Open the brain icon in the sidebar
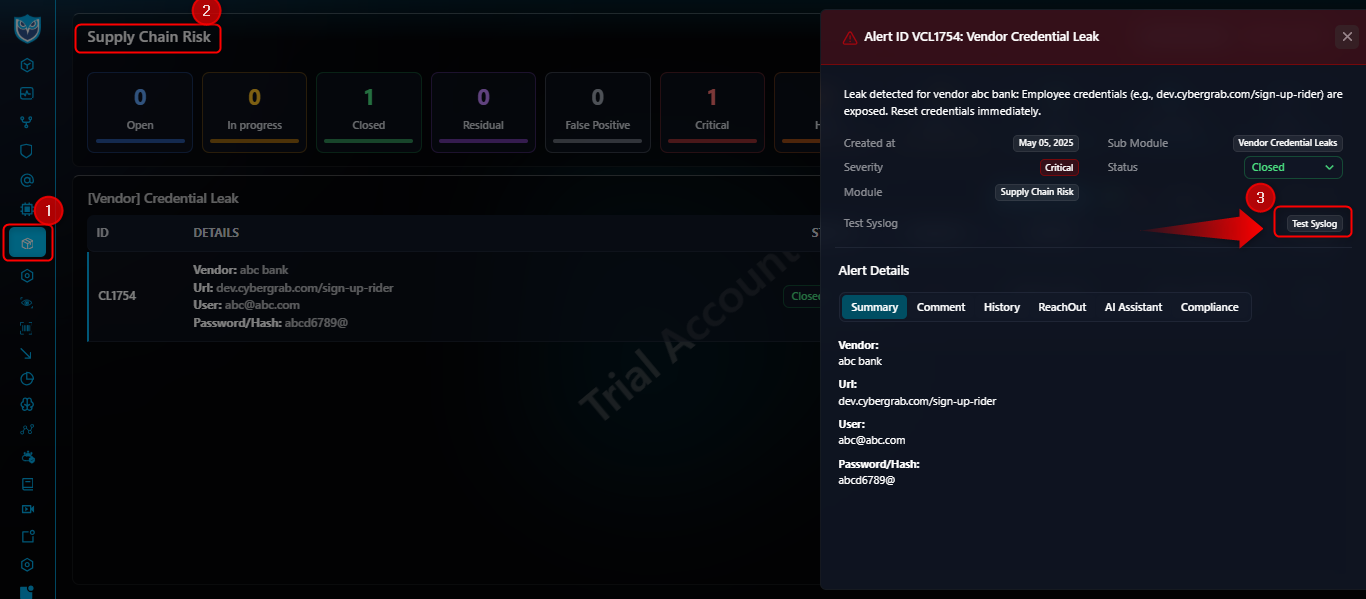1366x599 pixels. point(28,405)
